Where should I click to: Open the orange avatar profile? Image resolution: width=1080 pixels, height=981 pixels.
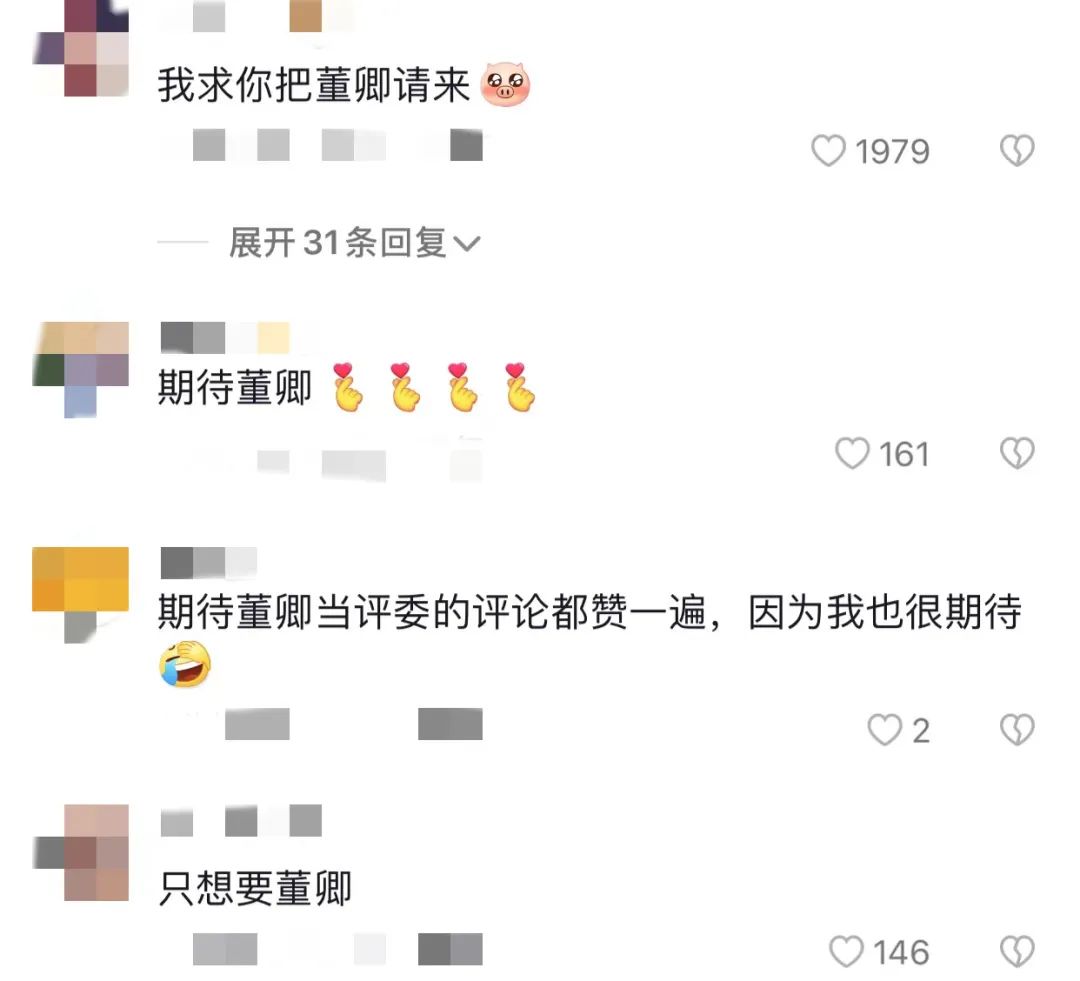coord(81,595)
